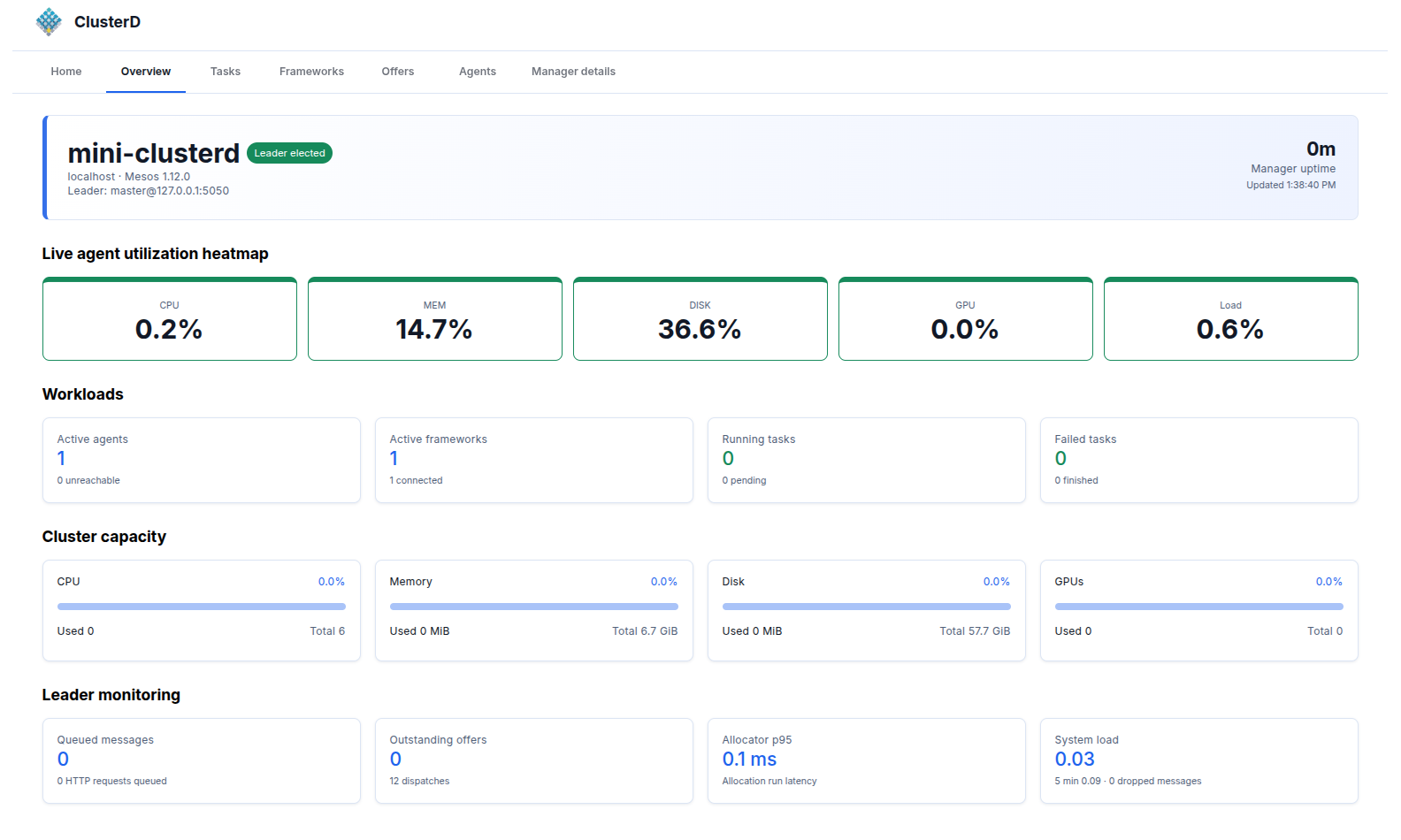Click the 'Total 6.7 GiB' memory text
Viewport: 1401px width, 840px height.
tap(645, 631)
